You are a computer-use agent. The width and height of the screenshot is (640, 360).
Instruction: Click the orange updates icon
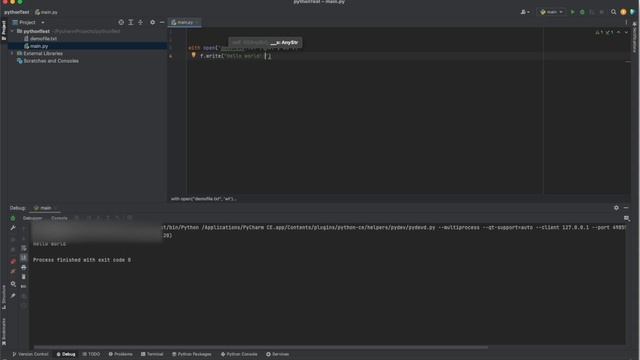click(x=623, y=12)
